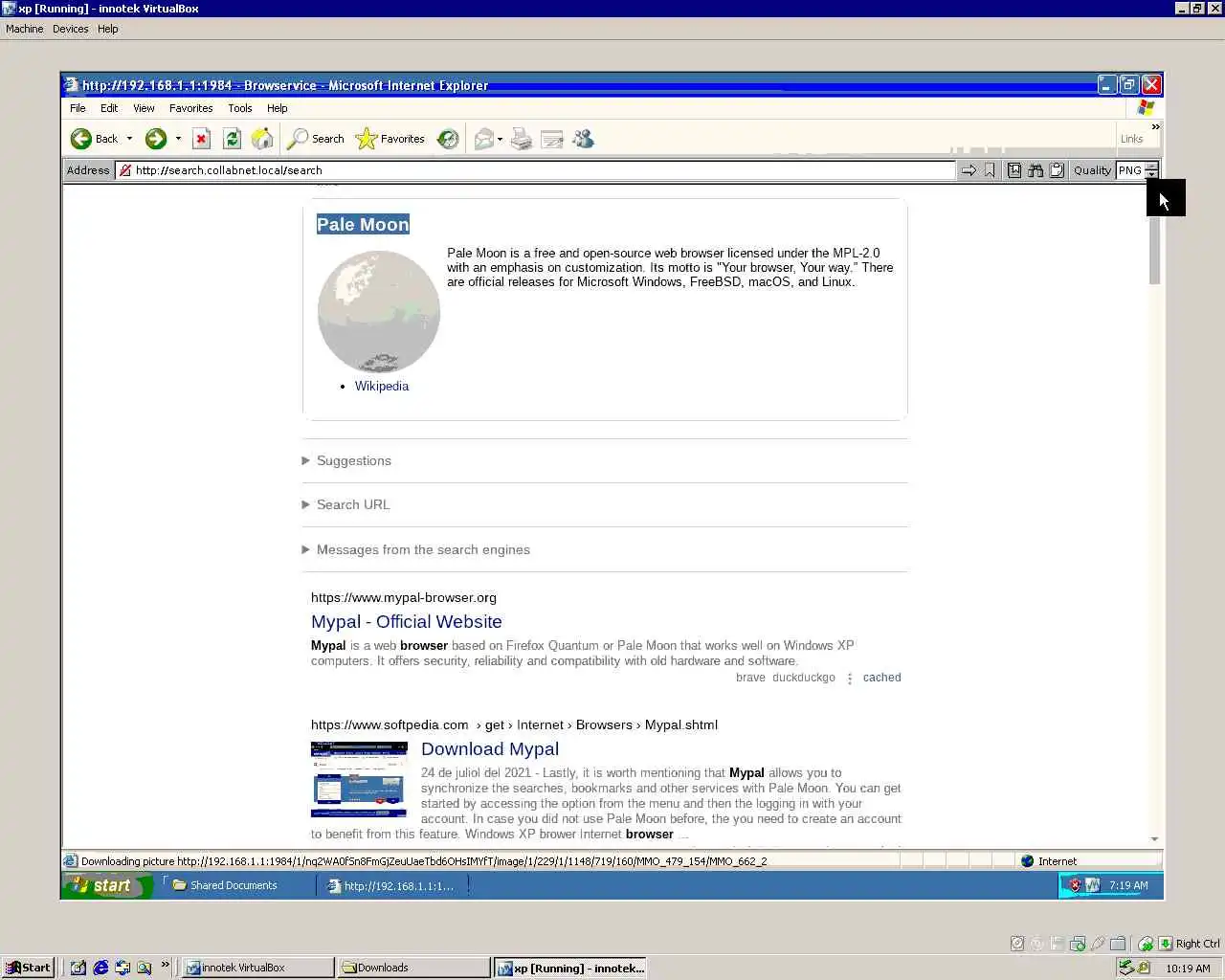Viewport: 1225px width, 980px height.
Task: Open the Download Mypal result link
Action: coord(490,748)
